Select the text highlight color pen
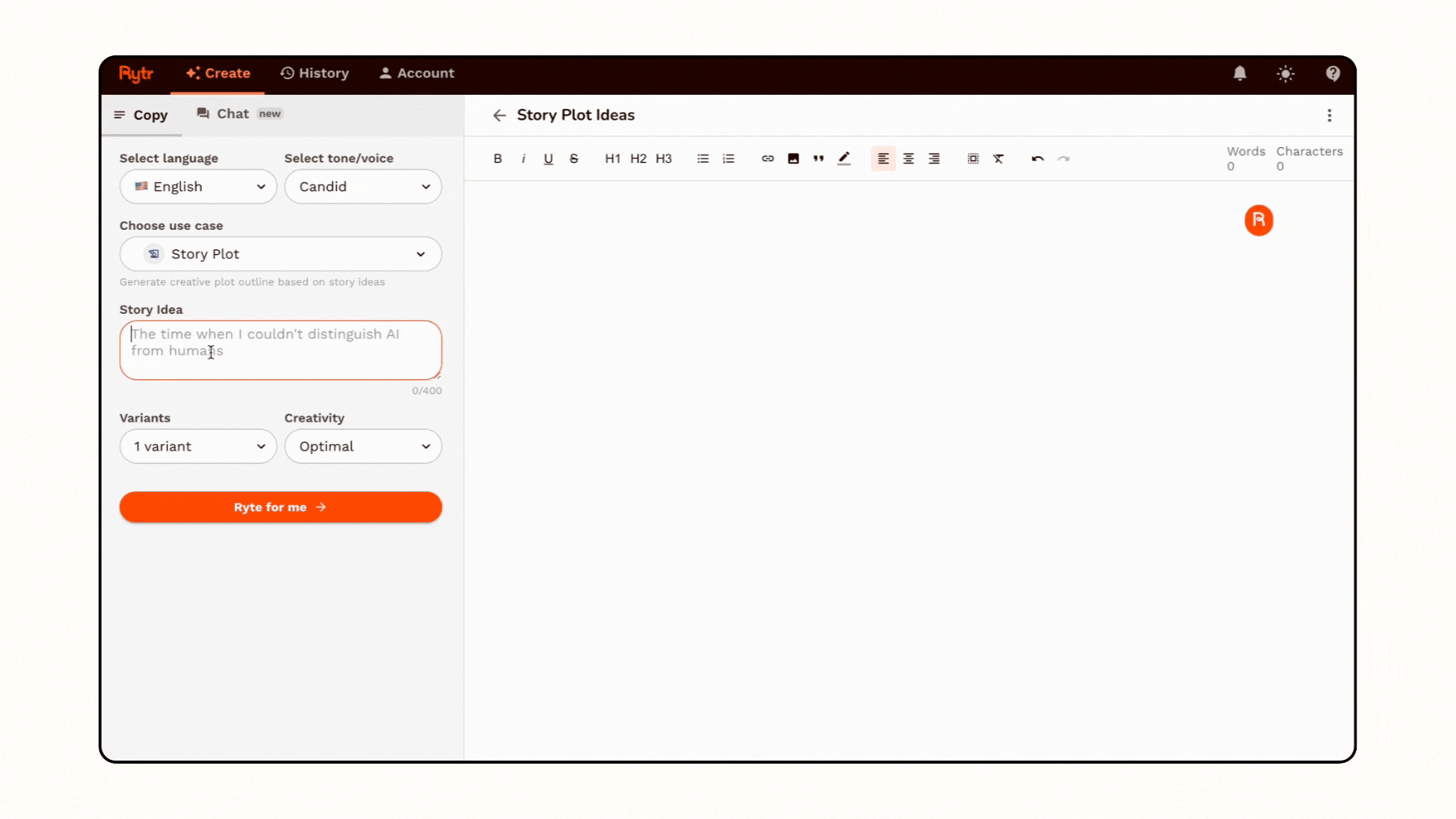The image size is (1456, 819). (844, 158)
